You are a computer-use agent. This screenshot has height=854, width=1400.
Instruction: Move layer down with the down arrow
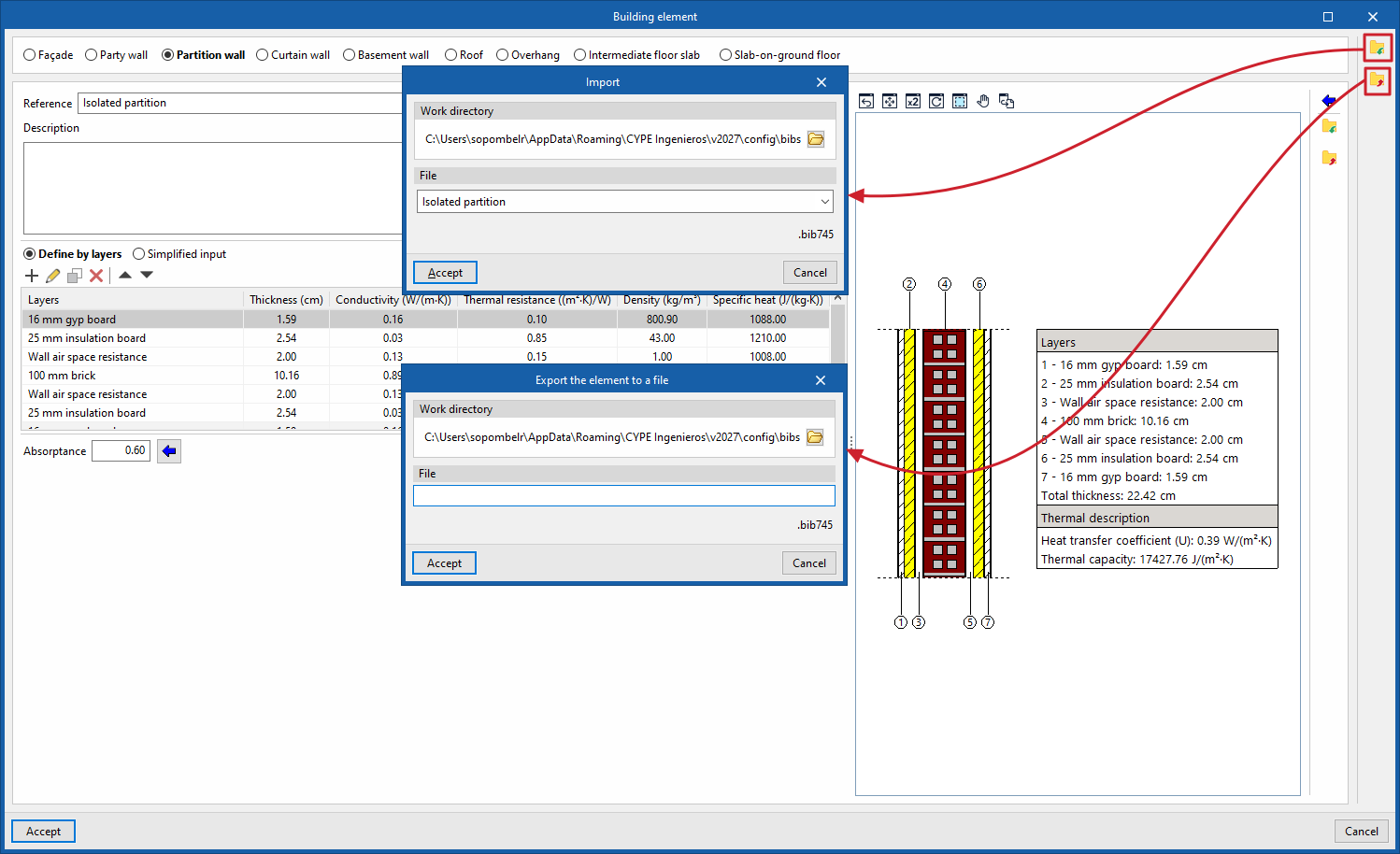pyautogui.click(x=147, y=275)
